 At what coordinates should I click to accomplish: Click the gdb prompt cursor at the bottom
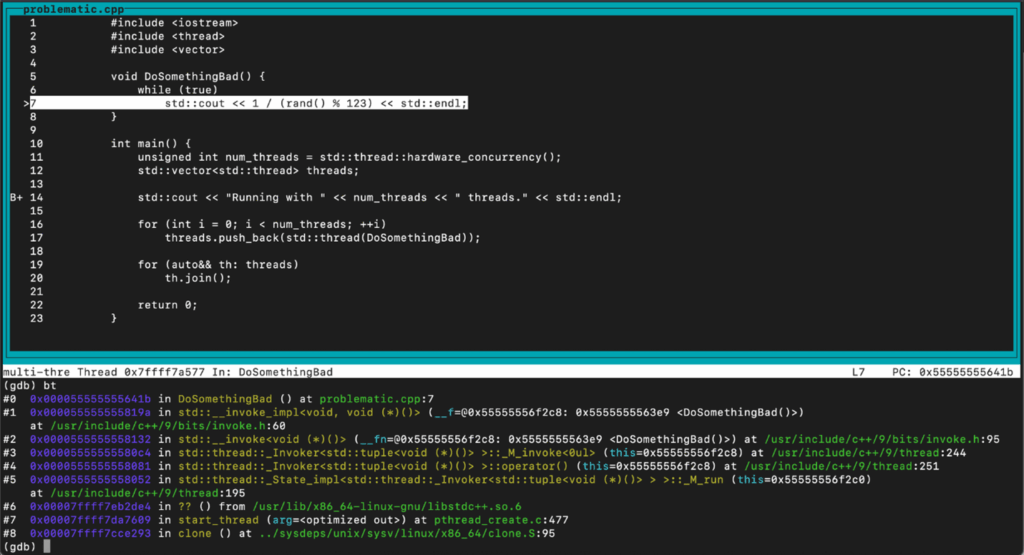47,547
